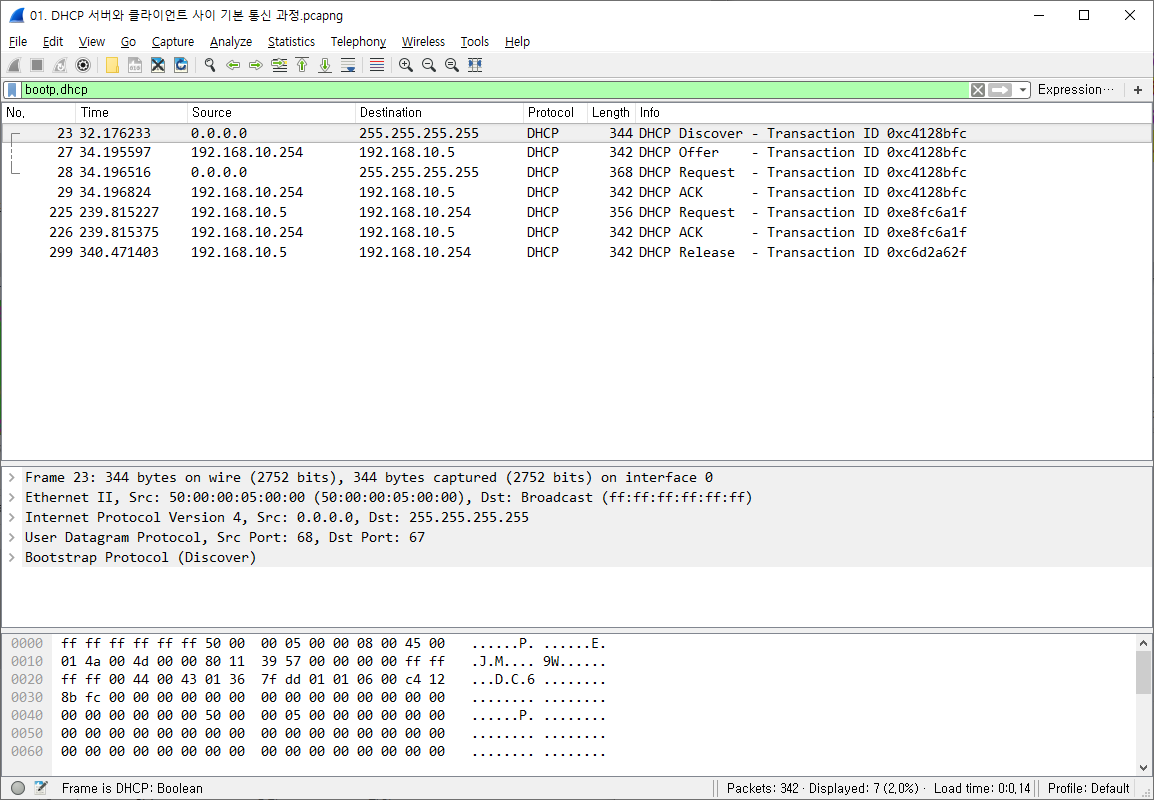Select packet 299 DHCP Release row
Image resolution: width=1154 pixels, height=800 pixels.
577,252
